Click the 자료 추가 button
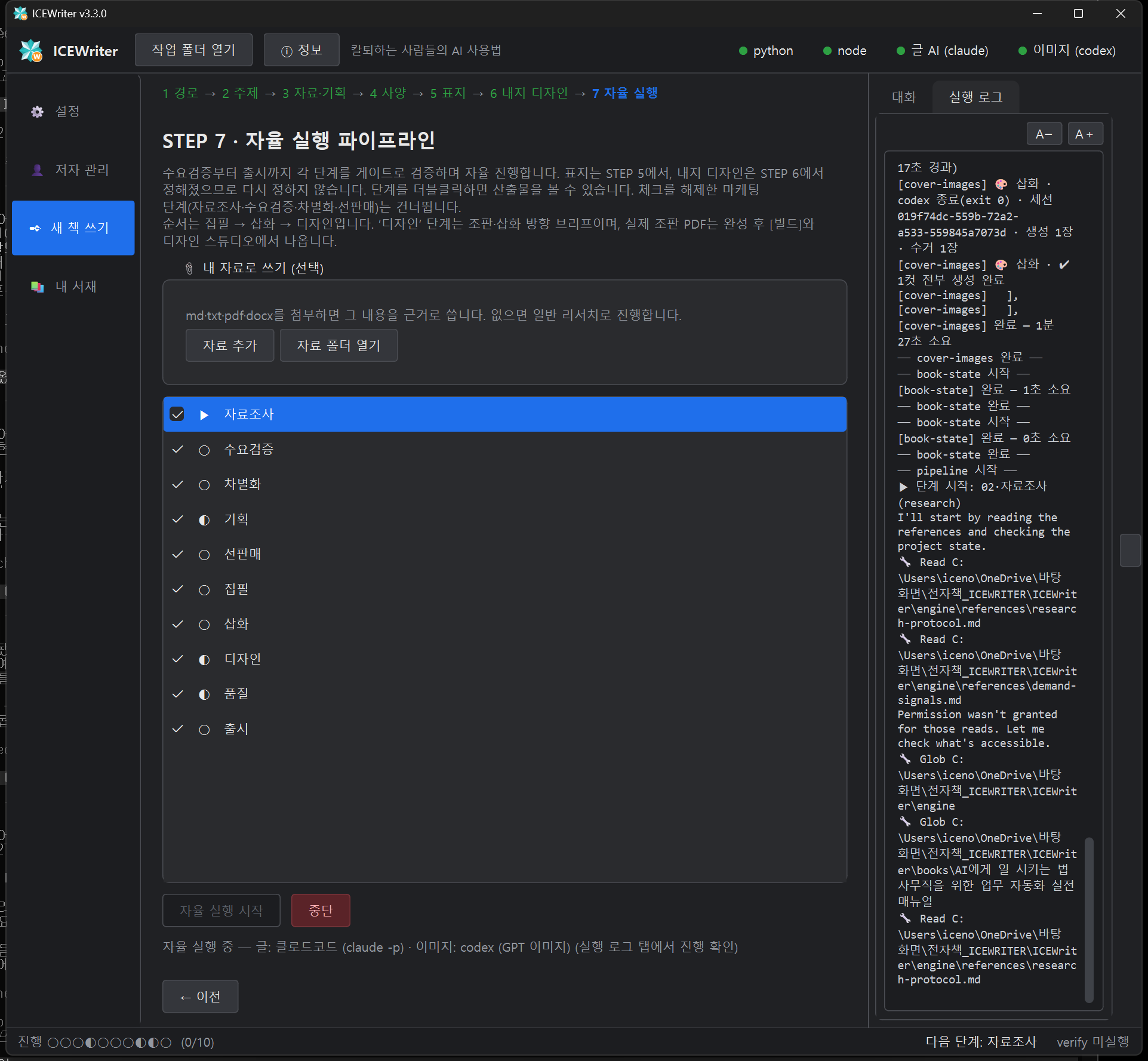This screenshot has width=1148, height=1061. point(230,346)
